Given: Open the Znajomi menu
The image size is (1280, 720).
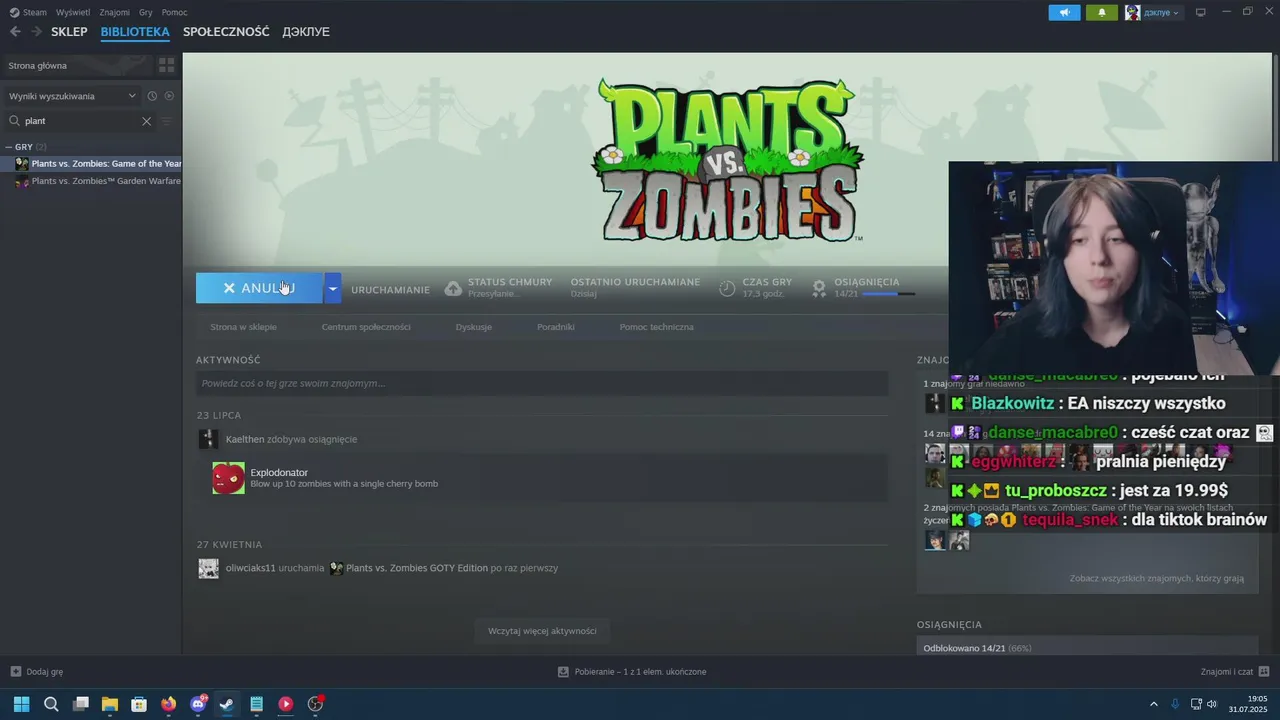Looking at the screenshot, I should point(115,12).
